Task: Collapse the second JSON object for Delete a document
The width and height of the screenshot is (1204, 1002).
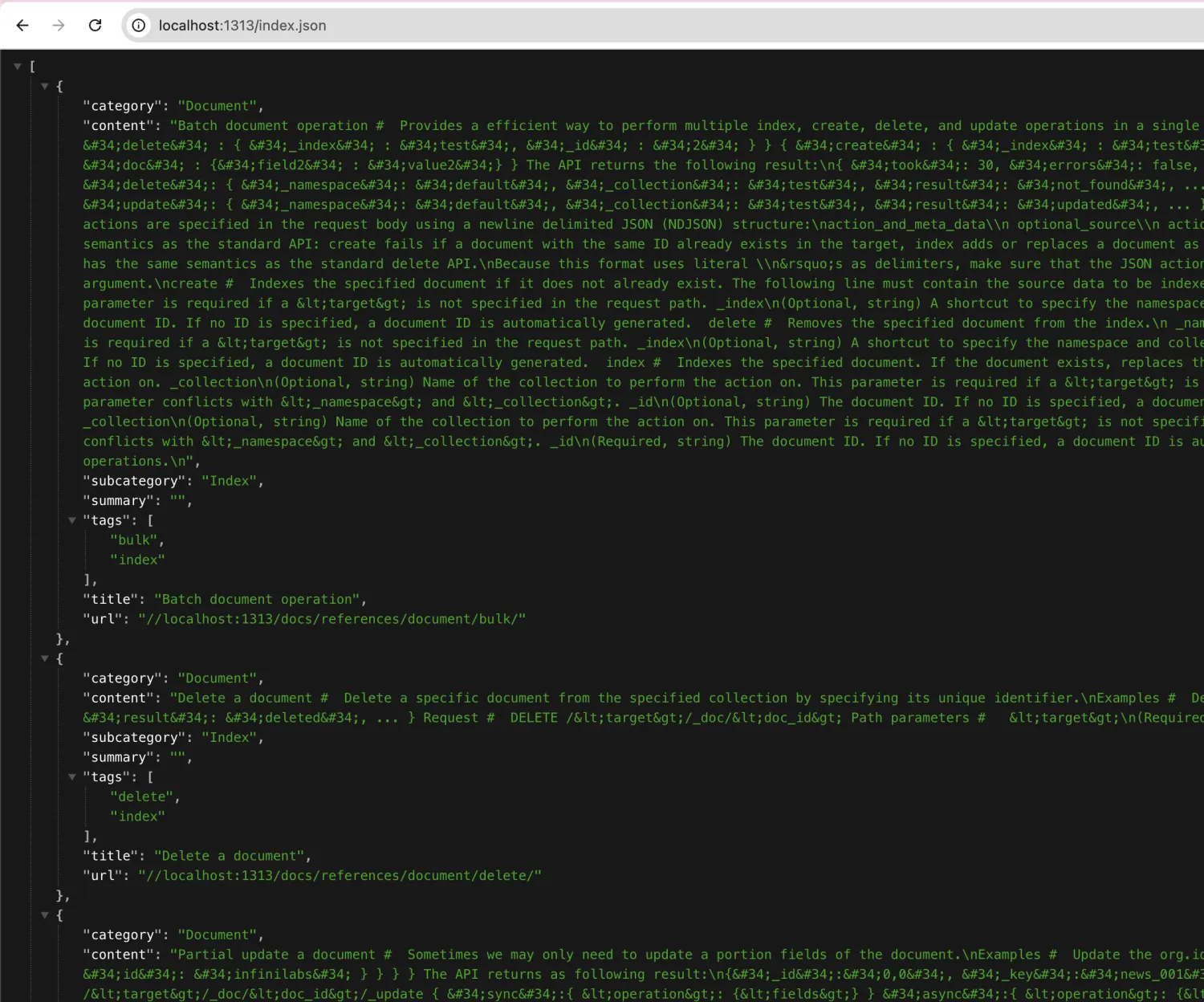Action: click(x=45, y=658)
